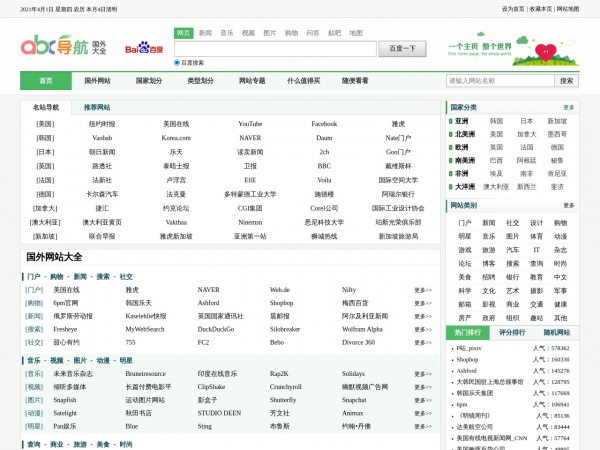
Task: Click 更多 next to 网站类别
Action: click(569, 205)
